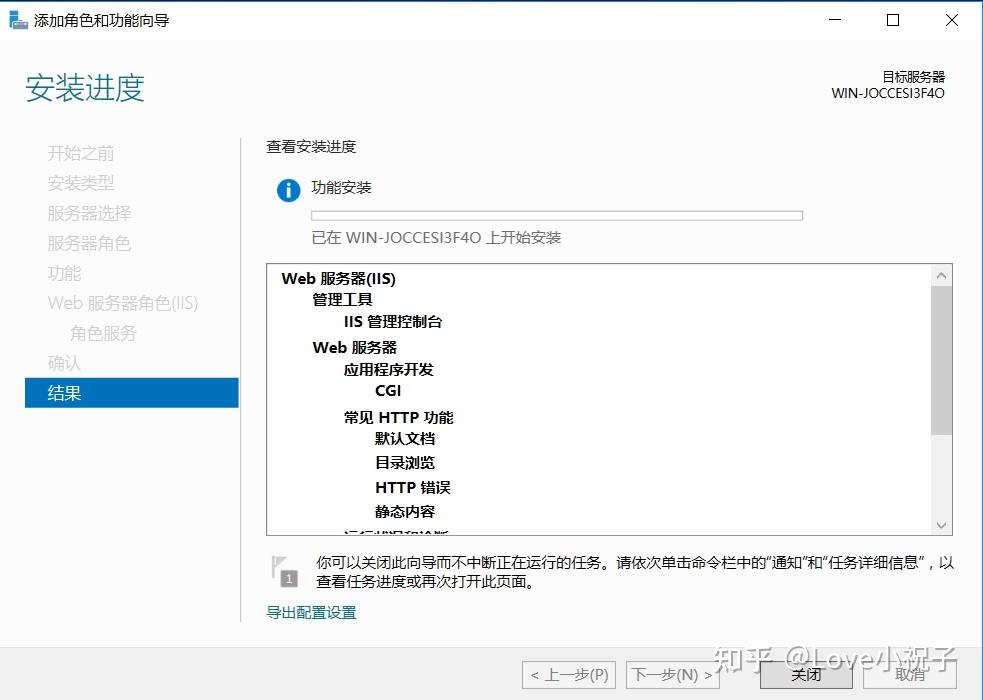
Task: Click the feature list scrollbar thumb
Action: tap(941, 360)
